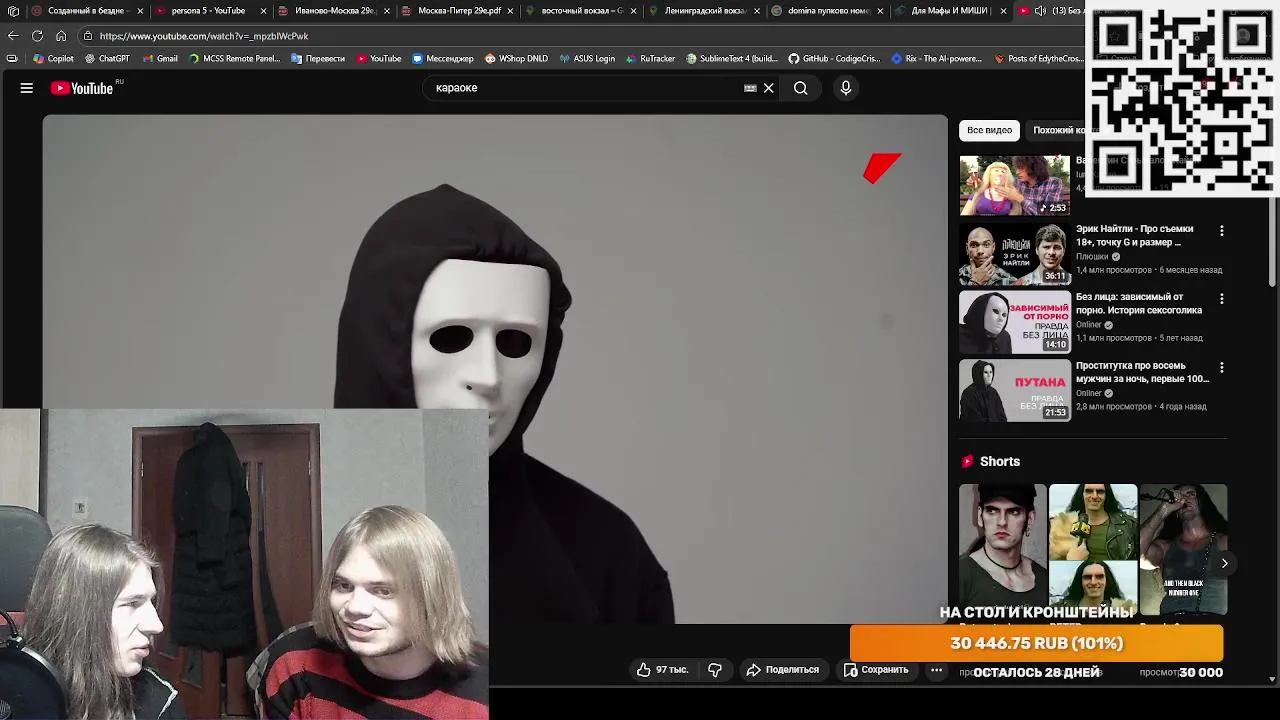The image size is (1280, 720).
Task: Show site information icon in address bar
Action: pyautogui.click(x=88, y=36)
